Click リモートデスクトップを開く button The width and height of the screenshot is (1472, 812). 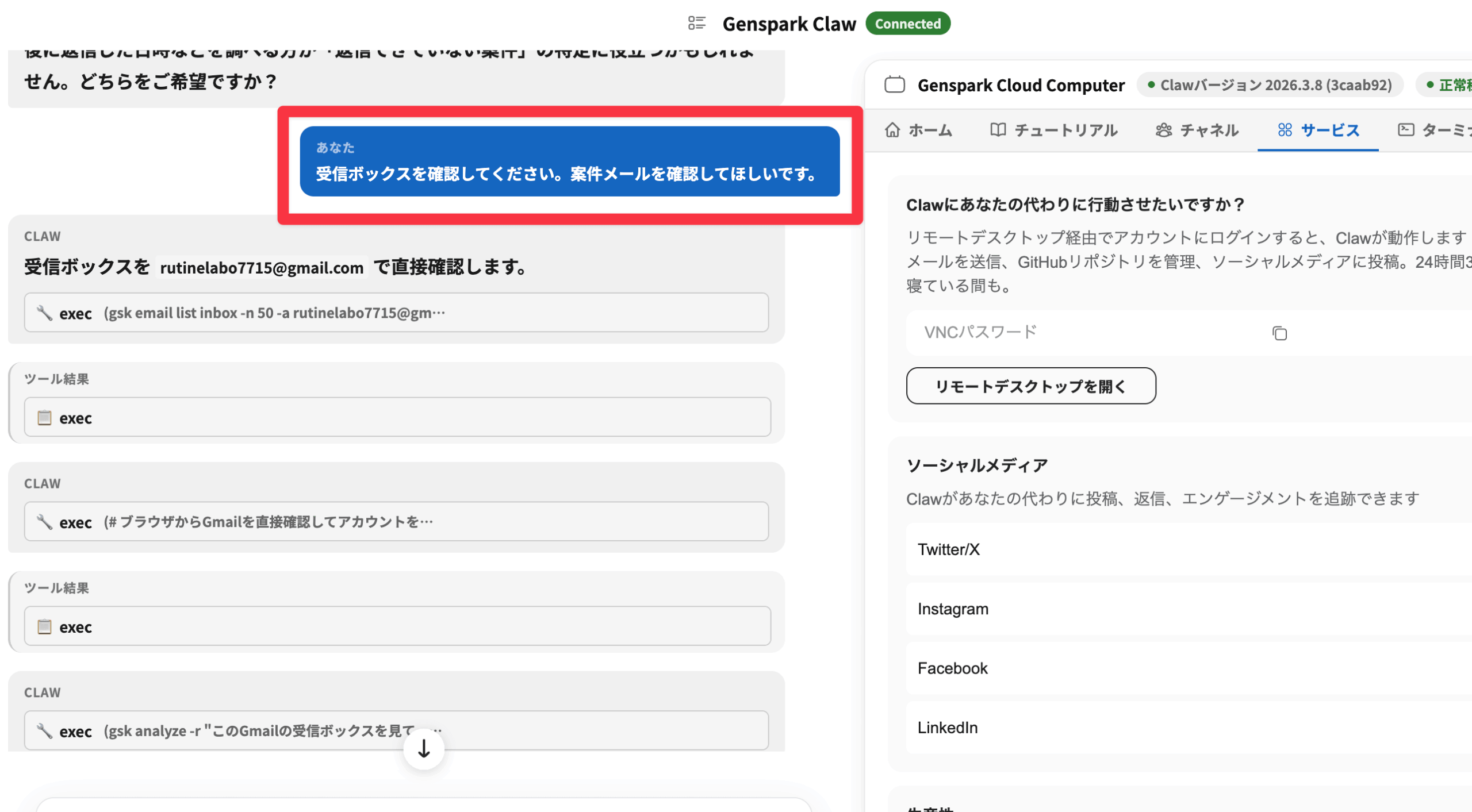pos(1030,386)
